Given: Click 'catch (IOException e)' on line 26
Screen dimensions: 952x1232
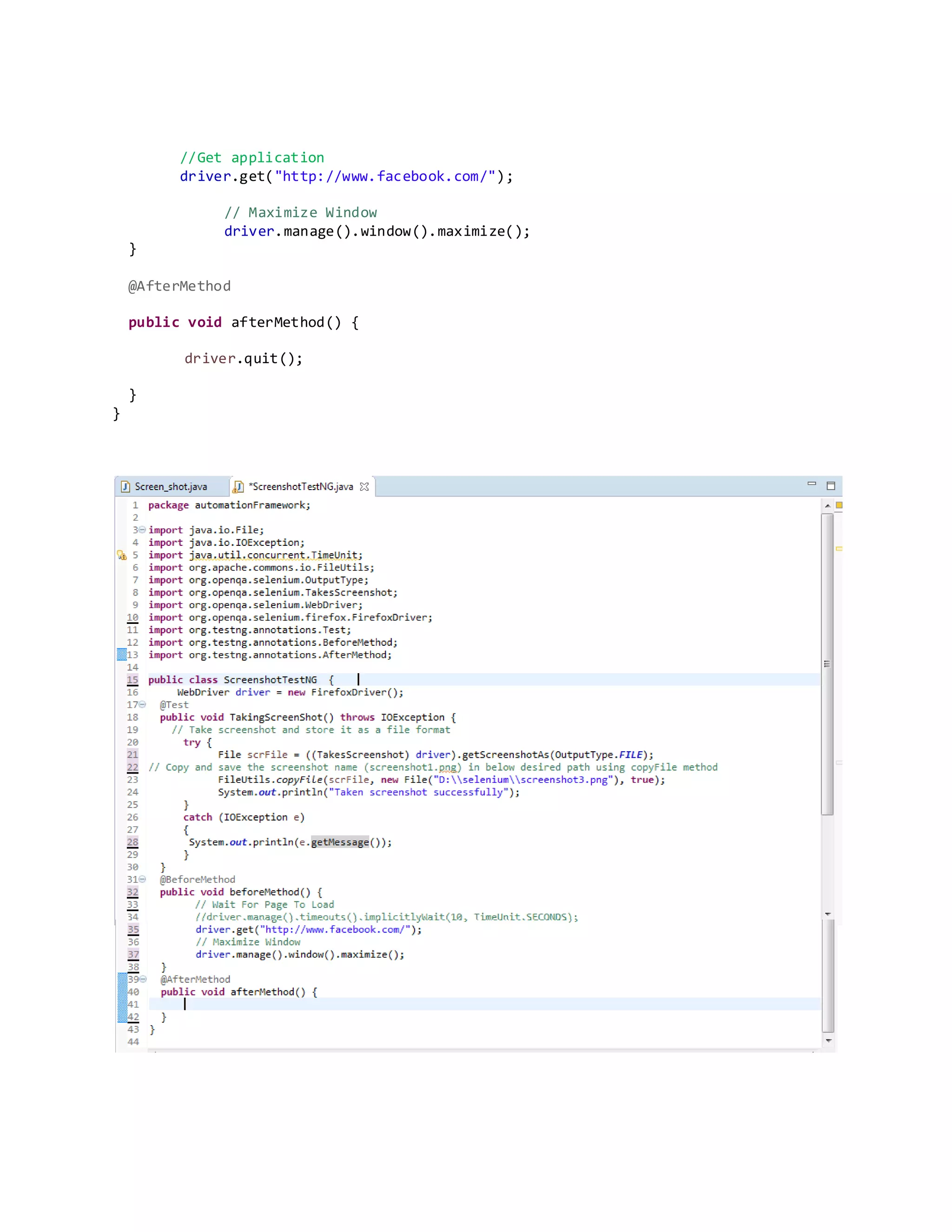Looking at the screenshot, I should (244, 817).
